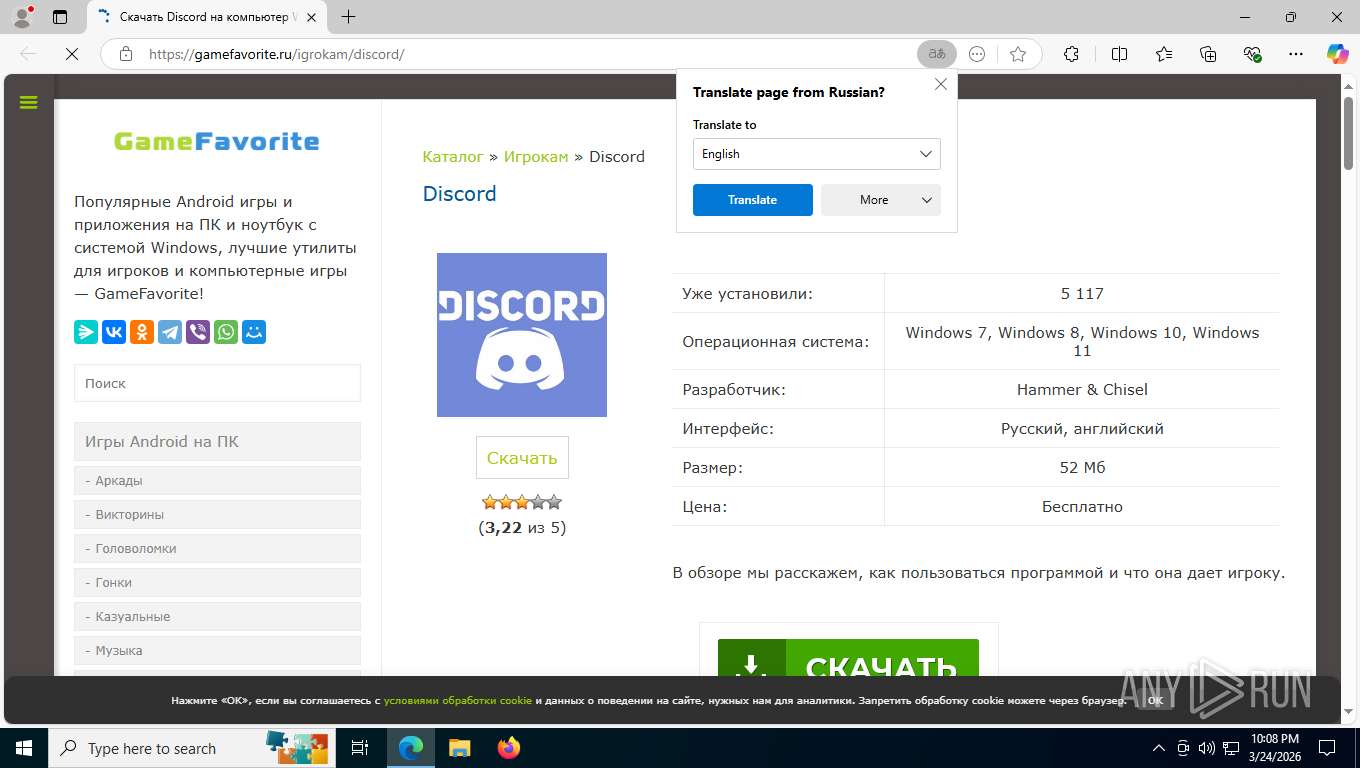Click the star rating under Скачать
This screenshot has width=1360, height=768.
pyautogui.click(x=522, y=502)
